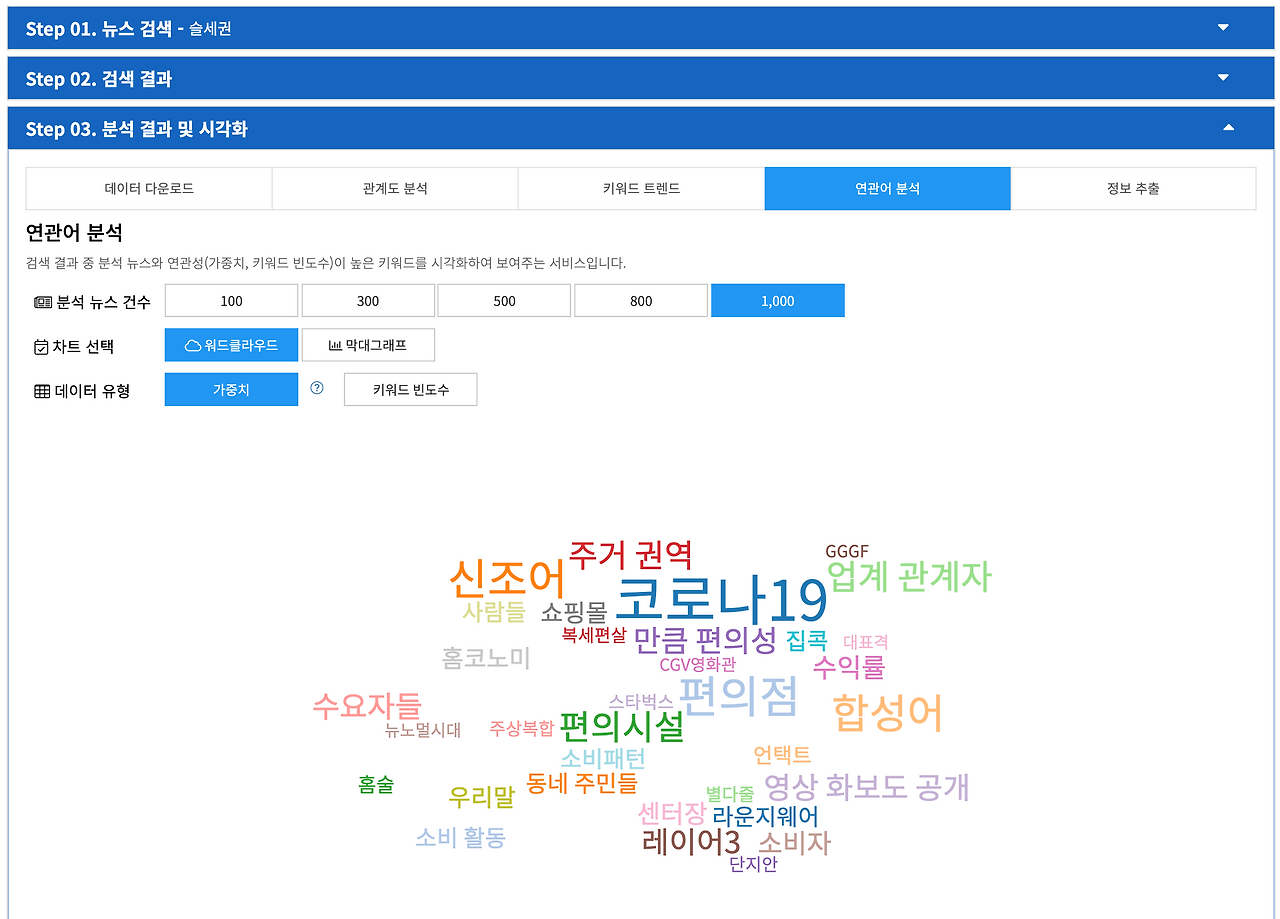The width and height of the screenshot is (1280, 919).
Task: Open the help tooltip question mark icon
Action: click(316, 388)
